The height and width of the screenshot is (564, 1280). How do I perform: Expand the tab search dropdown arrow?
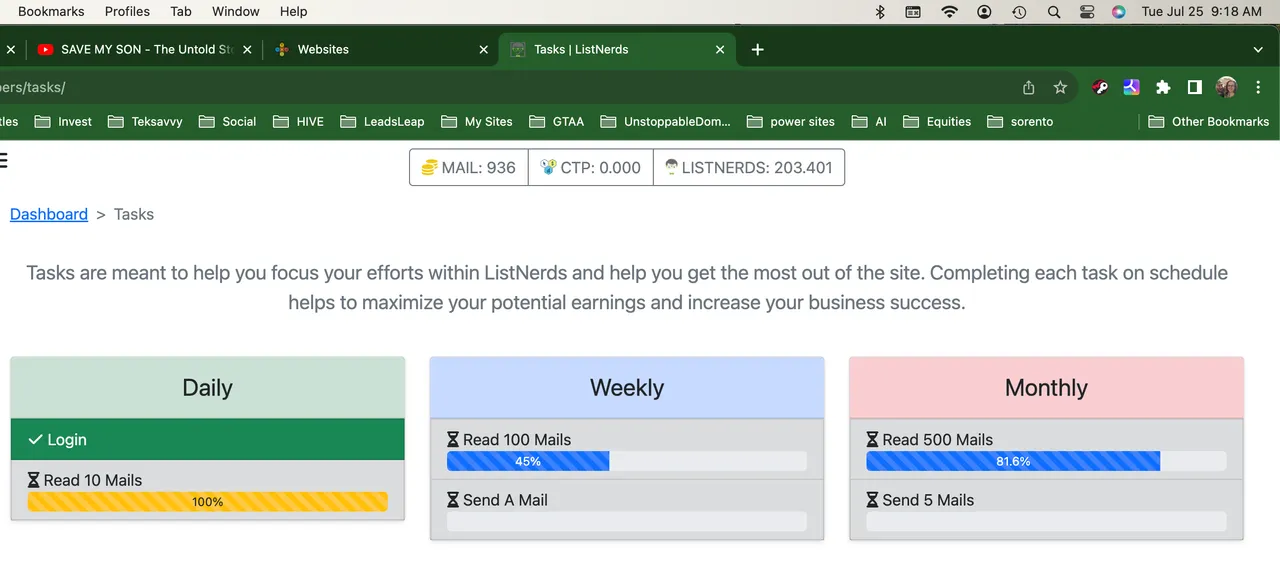pos(1258,49)
